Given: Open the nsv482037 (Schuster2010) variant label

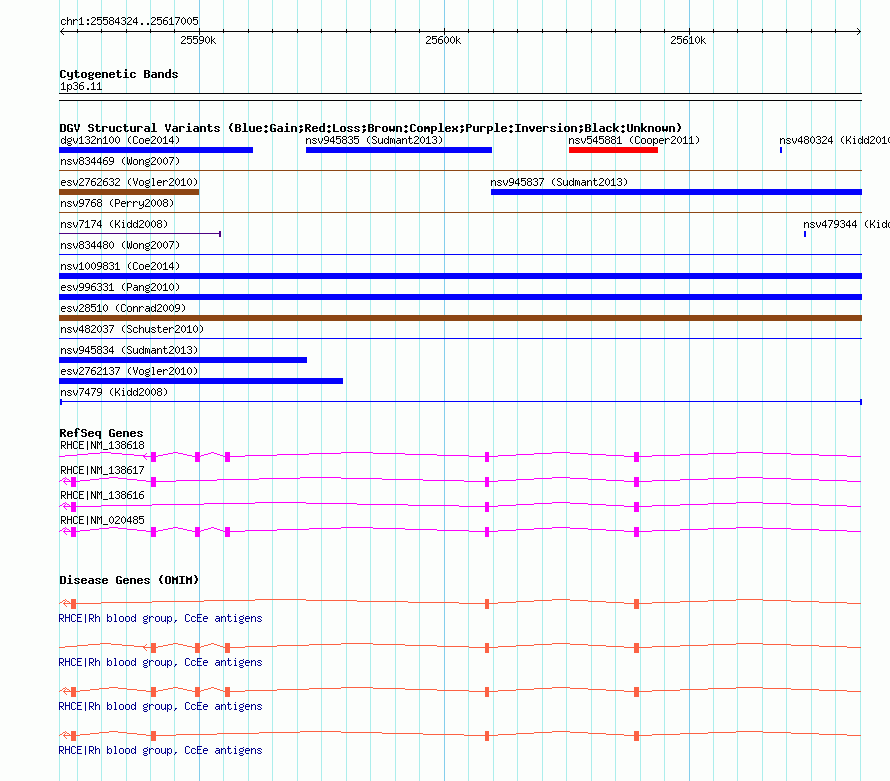Looking at the screenshot, I should (x=132, y=329).
